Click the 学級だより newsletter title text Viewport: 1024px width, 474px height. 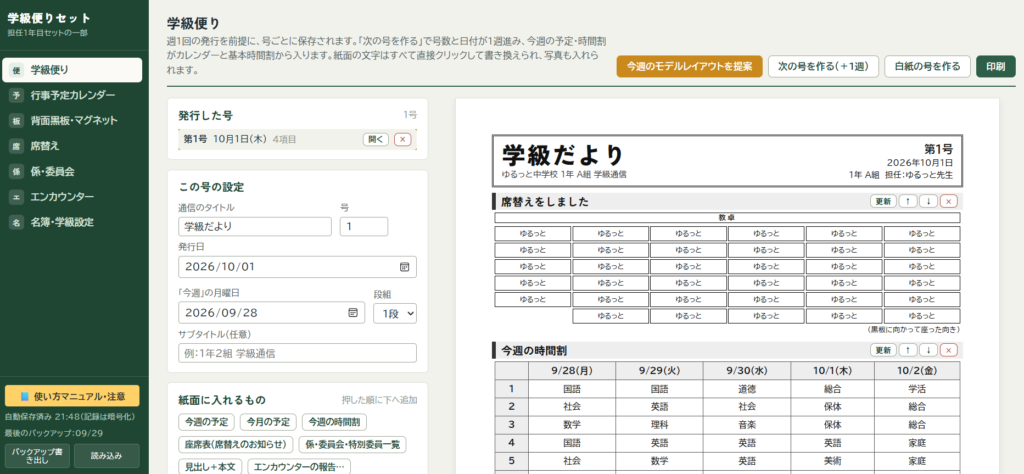point(563,155)
